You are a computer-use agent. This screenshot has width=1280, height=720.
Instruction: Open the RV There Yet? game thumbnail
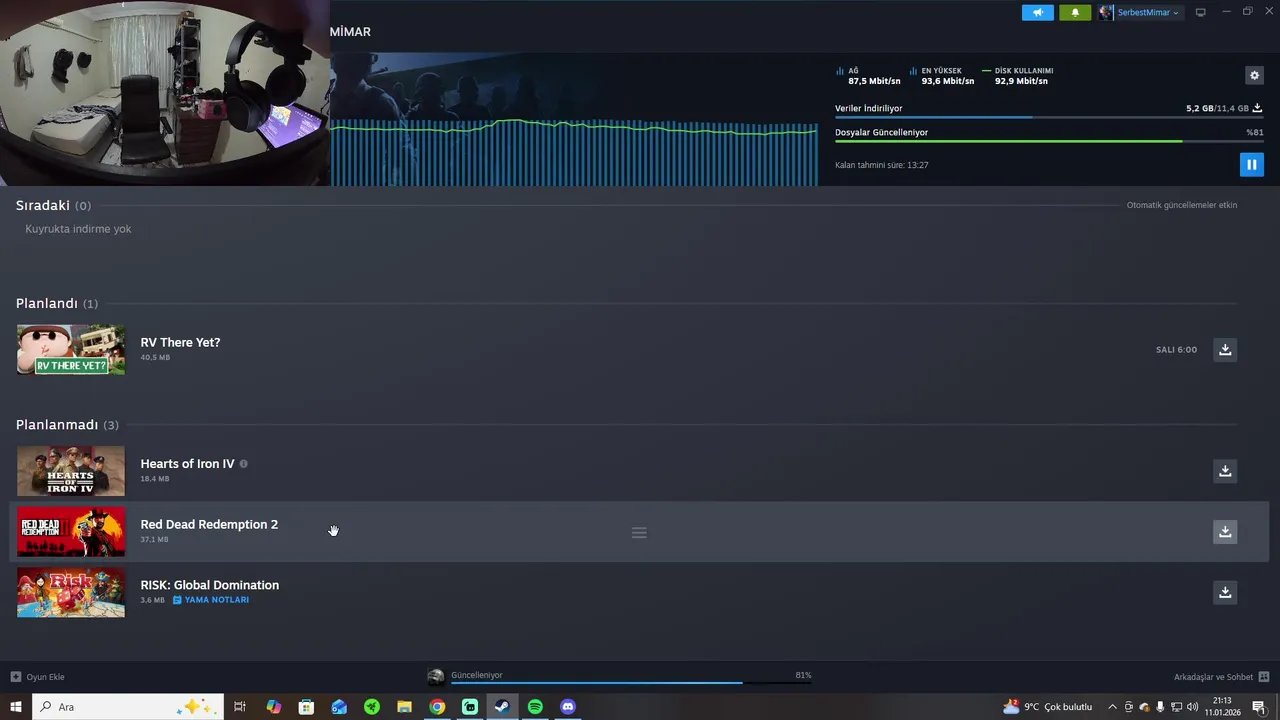tap(71, 349)
